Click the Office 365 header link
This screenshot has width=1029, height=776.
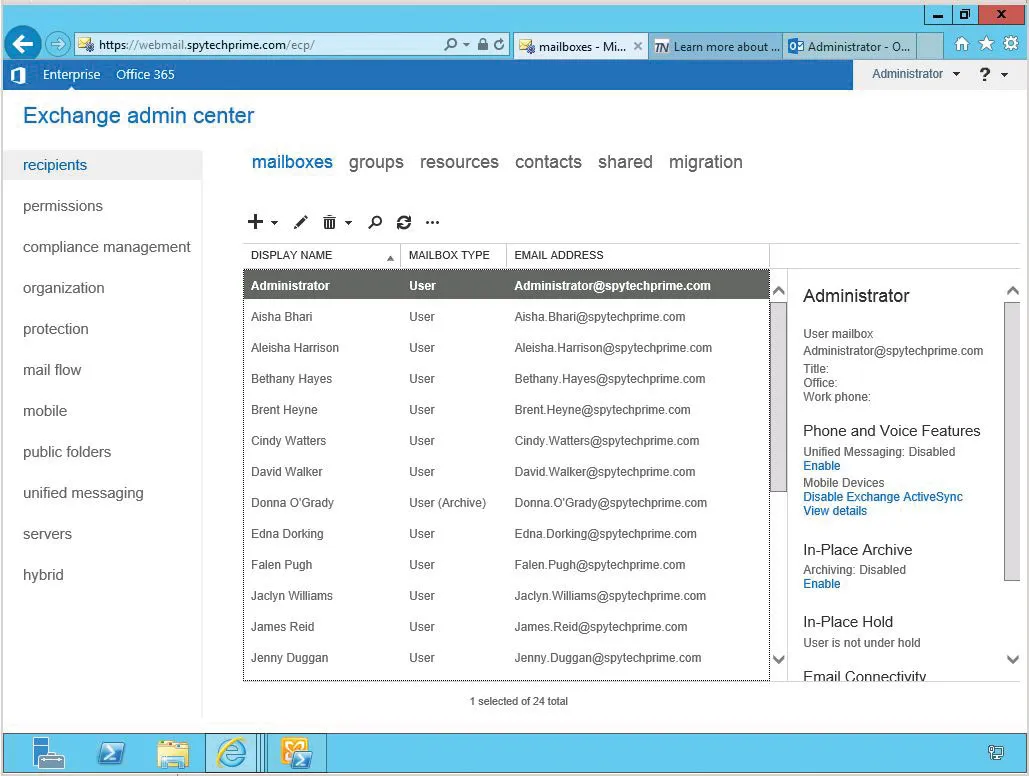coord(145,74)
